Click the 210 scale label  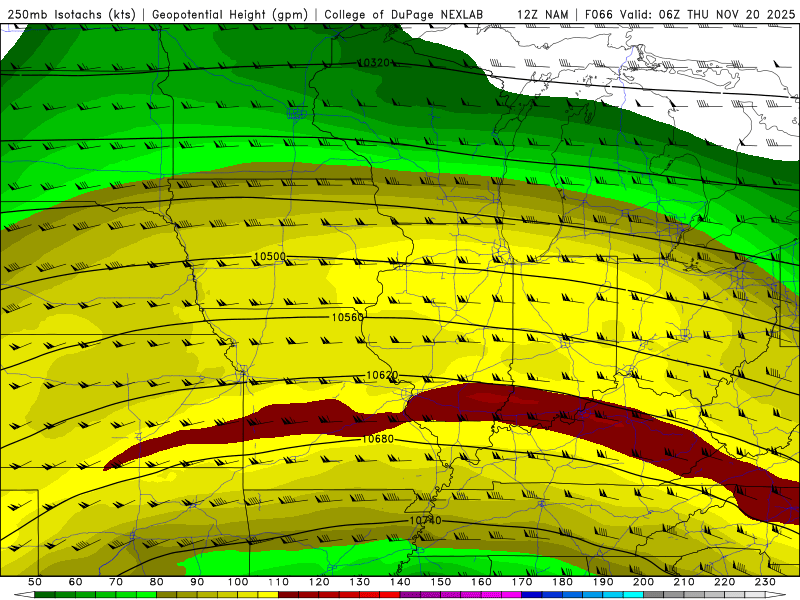(x=684, y=582)
